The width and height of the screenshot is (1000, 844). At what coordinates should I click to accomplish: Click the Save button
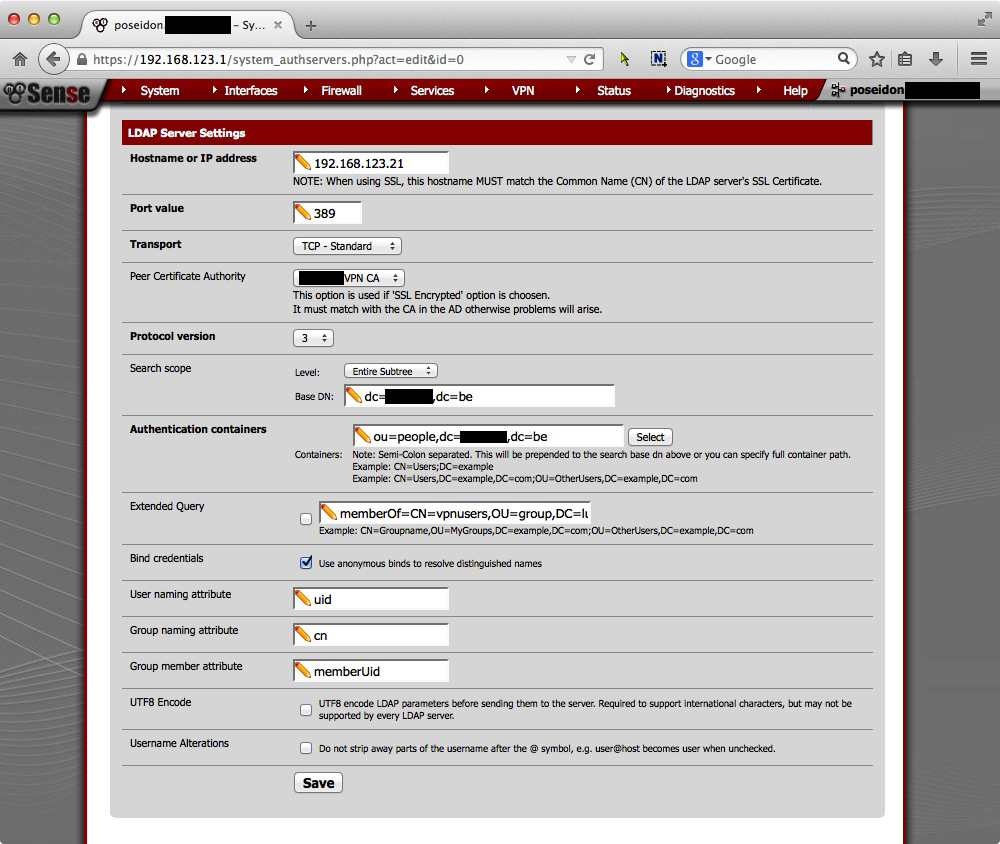(318, 782)
